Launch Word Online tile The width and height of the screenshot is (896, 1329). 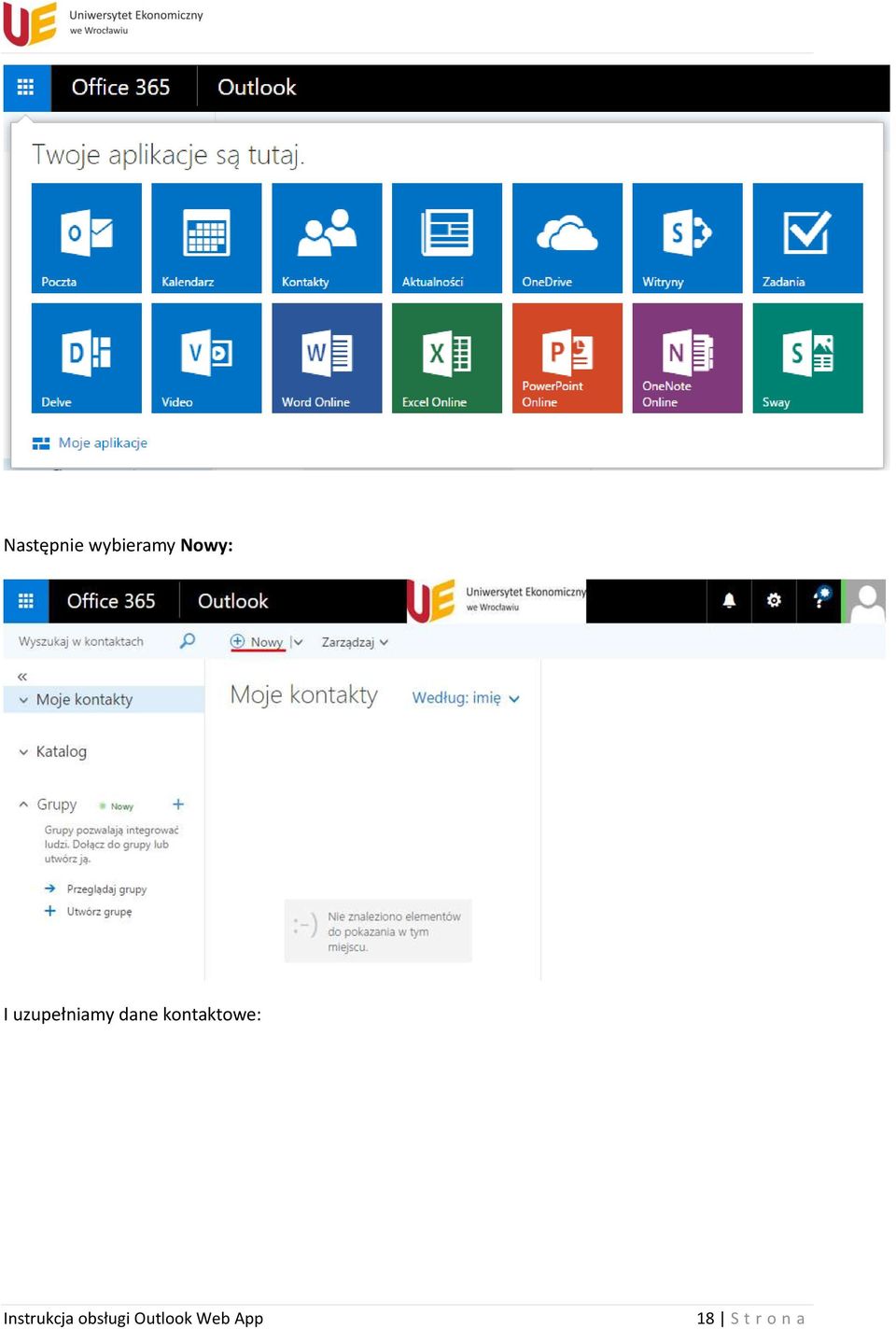(x=327, y=358)
